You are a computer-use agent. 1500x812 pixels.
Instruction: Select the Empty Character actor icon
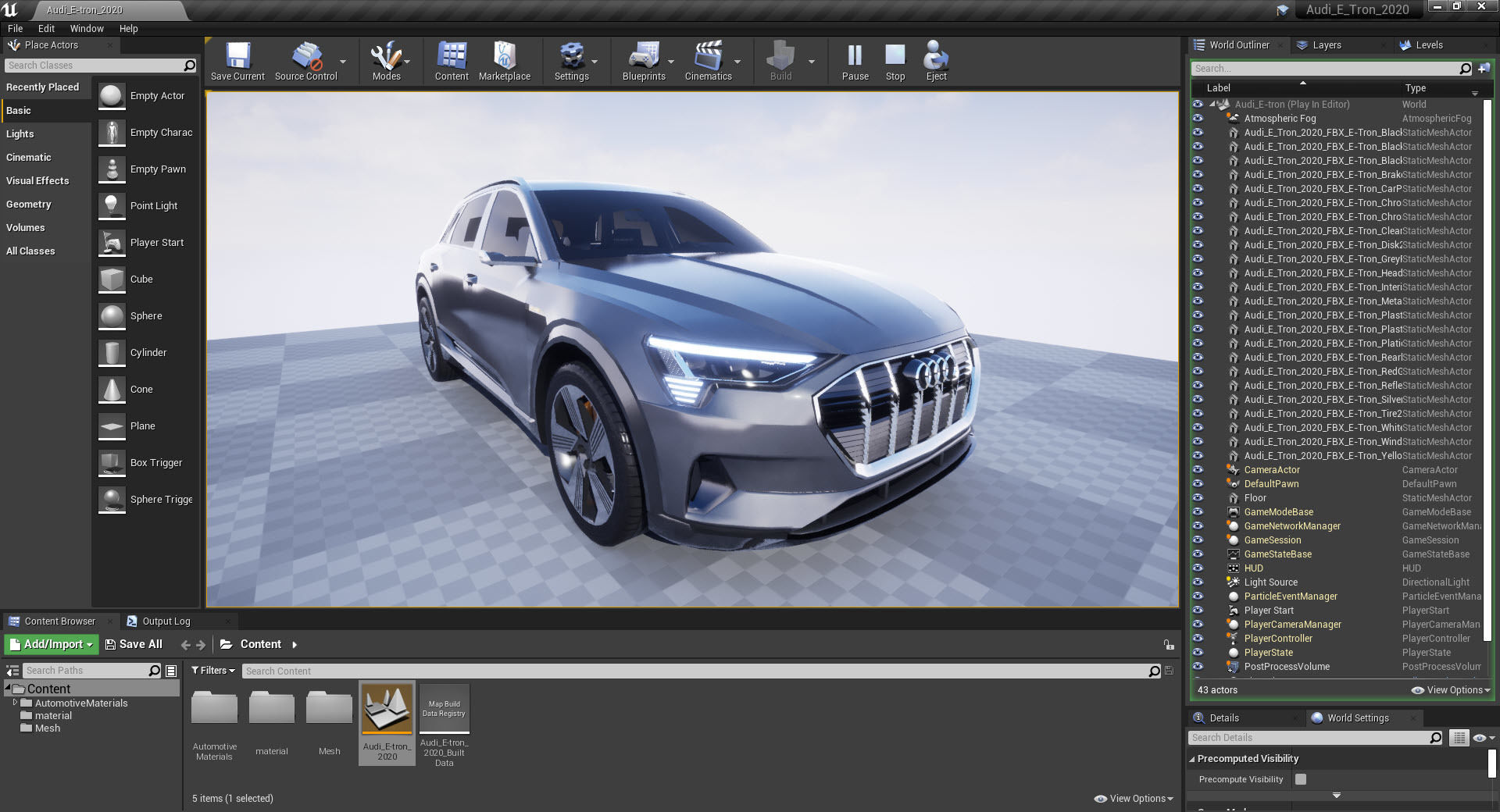[x=112, y=133]
